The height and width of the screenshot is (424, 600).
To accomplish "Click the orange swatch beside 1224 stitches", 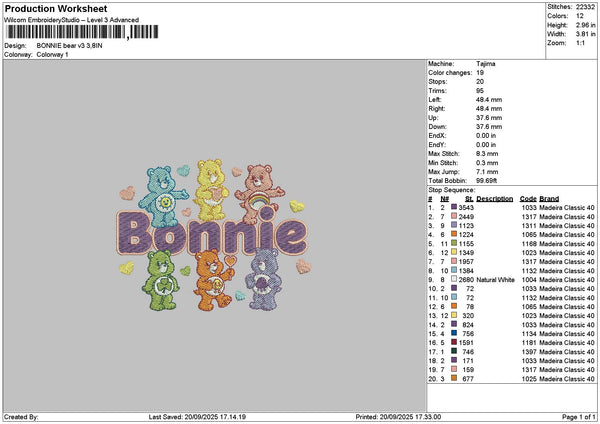I will click(x=454, y=234).
